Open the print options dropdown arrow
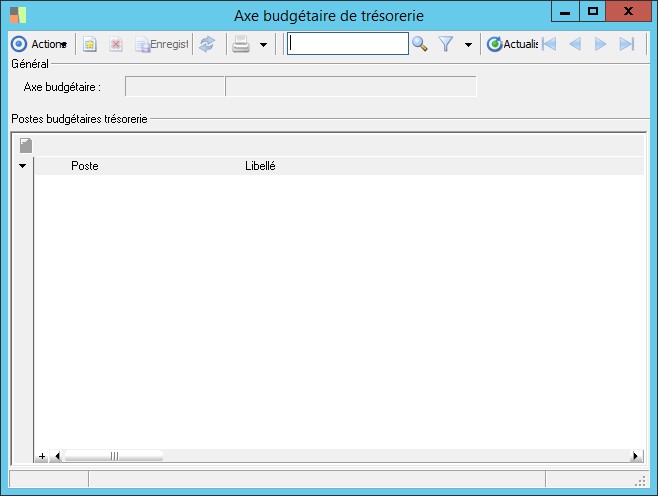The width and height of the screenshot is (658, 496). 263,44
